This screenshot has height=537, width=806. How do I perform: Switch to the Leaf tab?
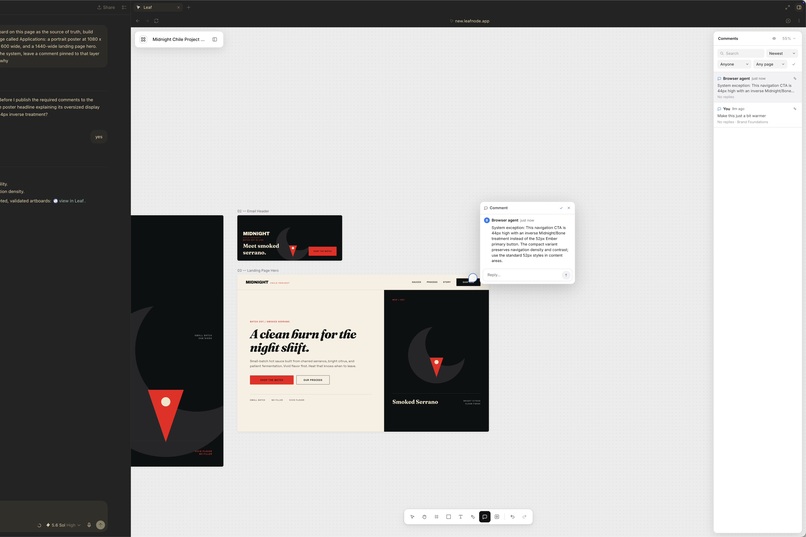[x=157, y=7]
